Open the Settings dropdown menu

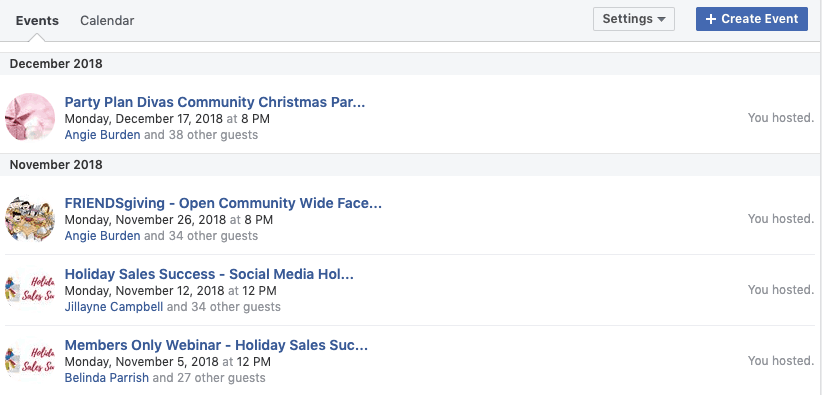634,19
